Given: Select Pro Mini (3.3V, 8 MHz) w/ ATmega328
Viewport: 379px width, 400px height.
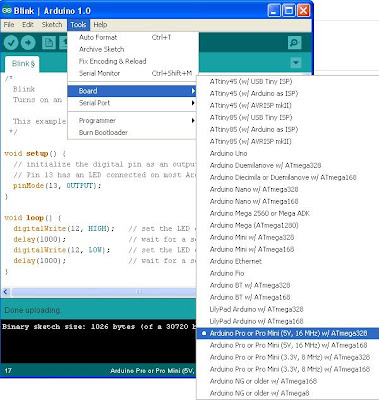Looking at the screenshot, I should [x=288, y=358].
